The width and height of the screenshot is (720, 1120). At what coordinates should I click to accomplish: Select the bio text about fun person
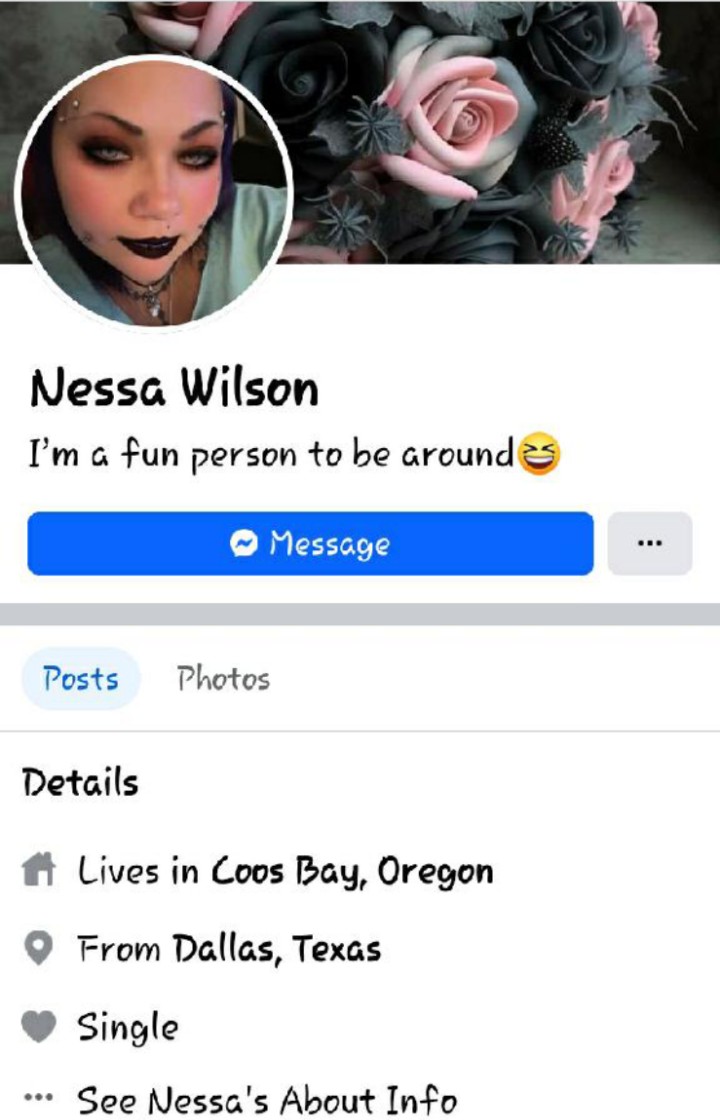coord(271,454)
